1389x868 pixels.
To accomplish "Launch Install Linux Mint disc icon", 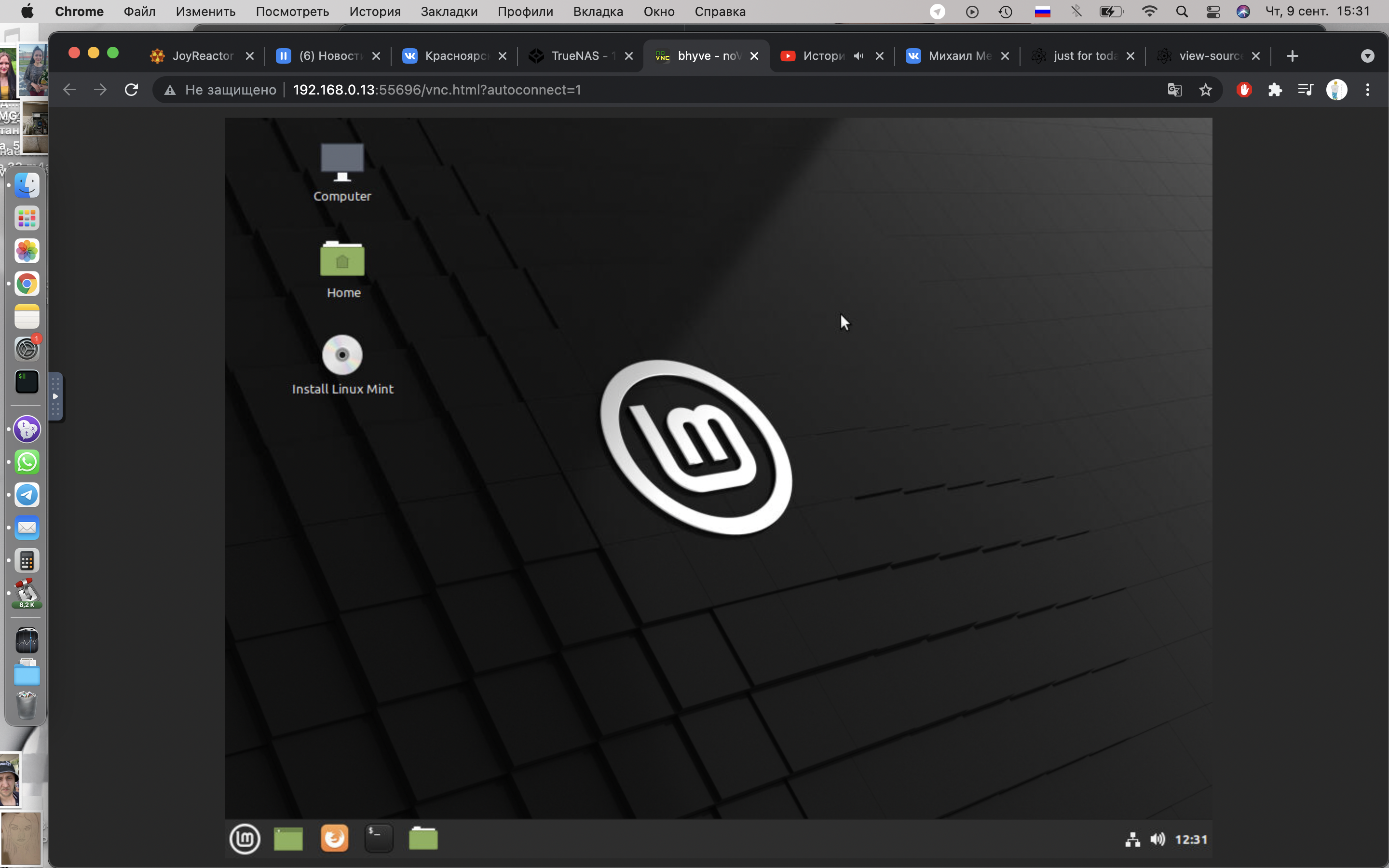I will [x=342, y=365].
